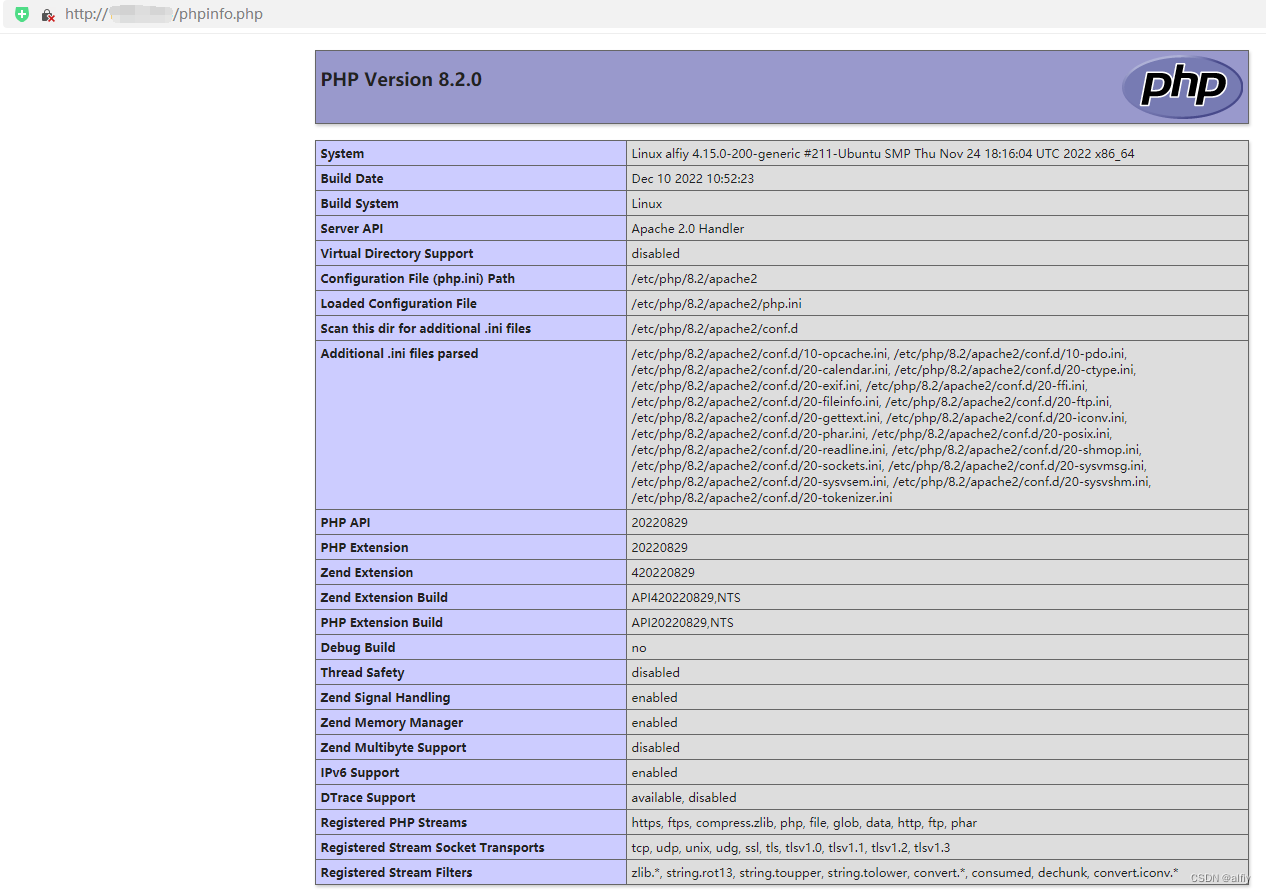Click the Zend Signal Handling label
This screenshot has width=1266, height=893.
click(386, 698)
